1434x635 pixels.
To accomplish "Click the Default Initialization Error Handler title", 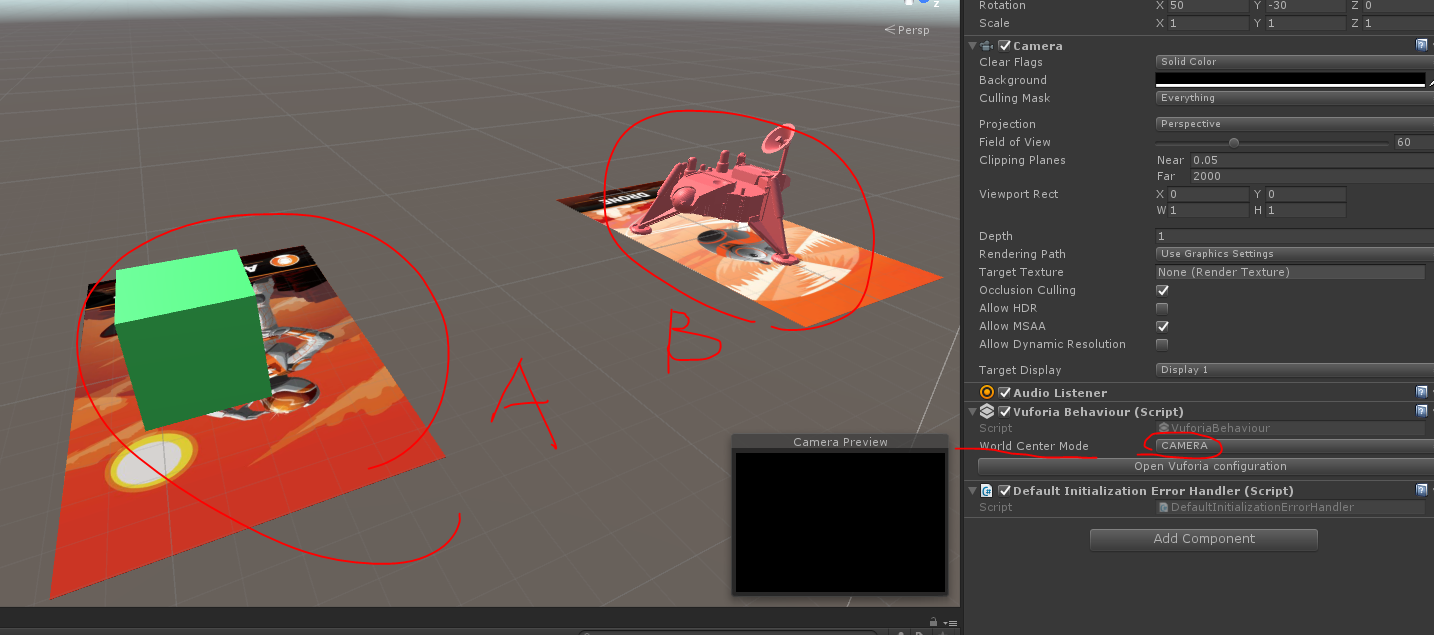I will pos(1153,491).
